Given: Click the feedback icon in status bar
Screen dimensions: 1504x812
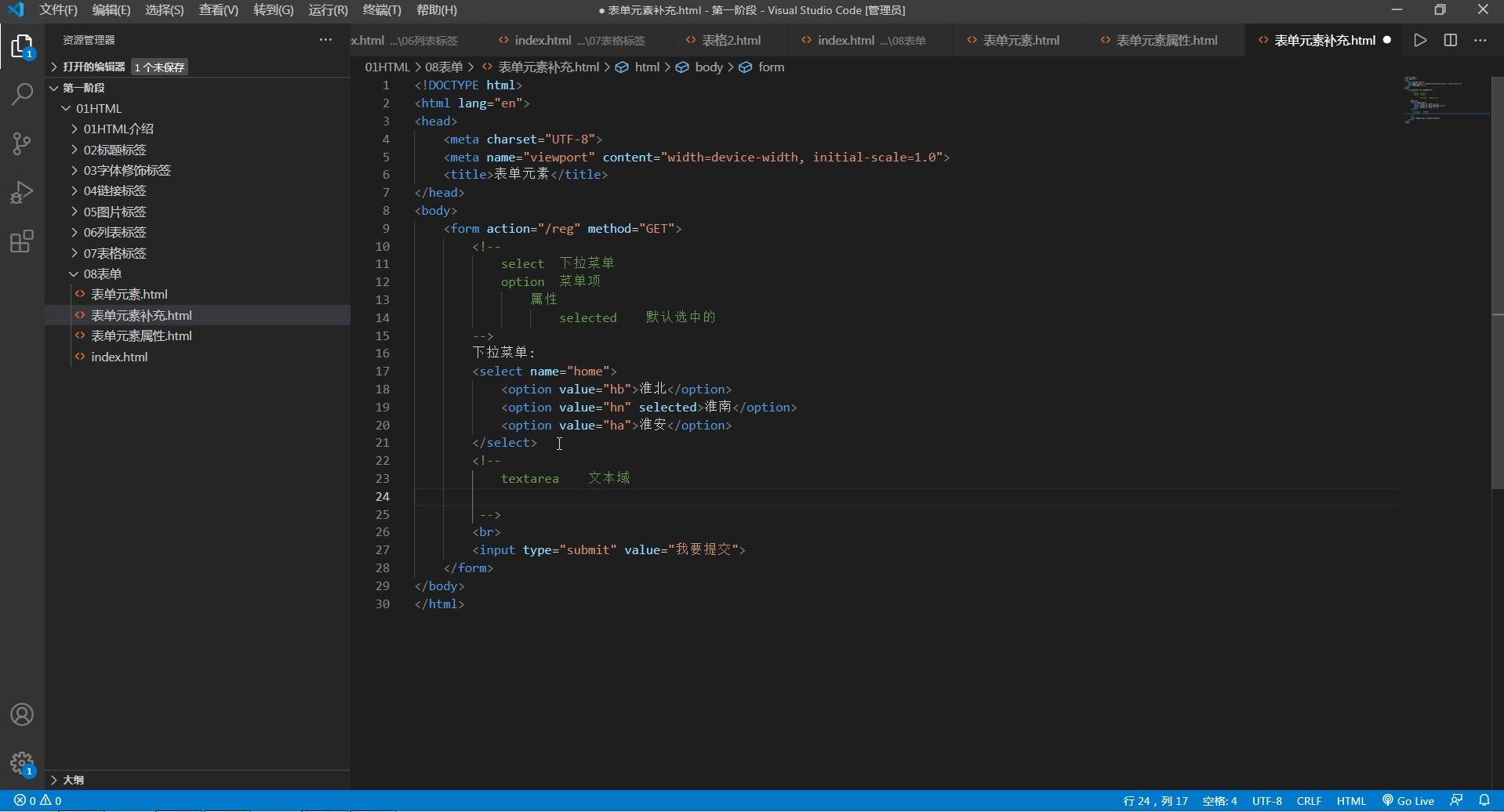Looking at the screenshot, I should (1456, 801).
